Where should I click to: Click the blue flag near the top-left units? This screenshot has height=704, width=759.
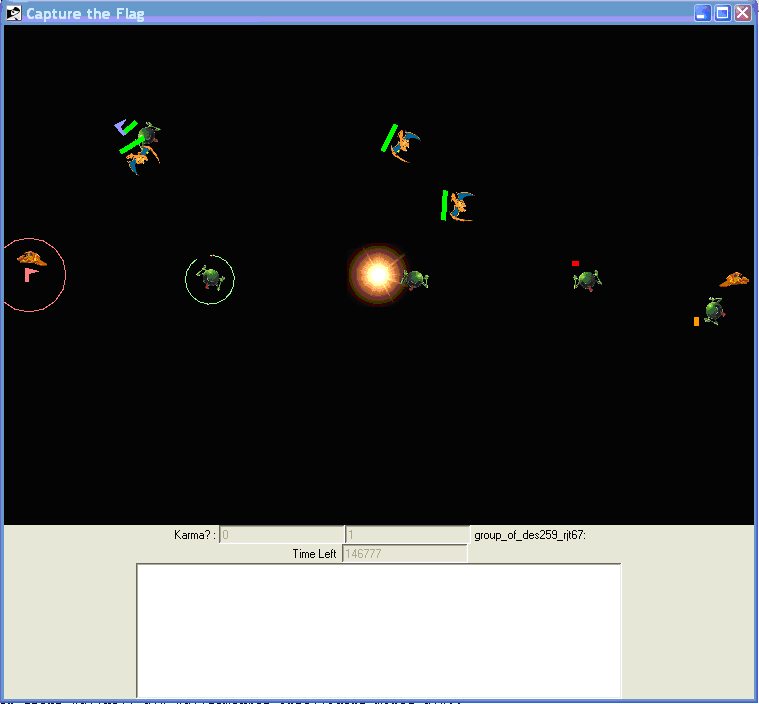(123, 127)
